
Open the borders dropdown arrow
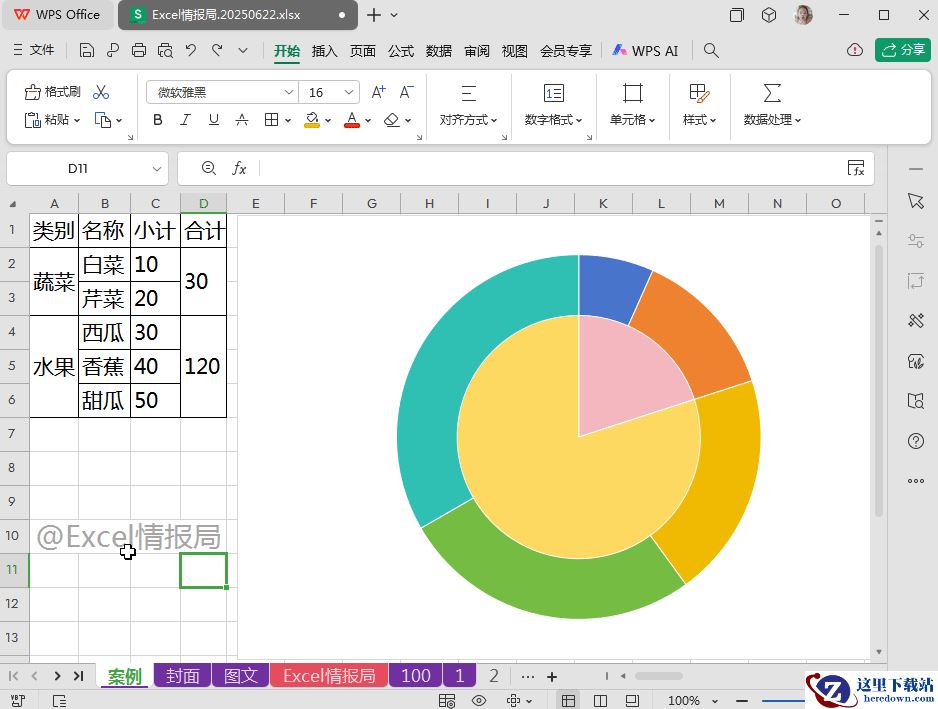[288, 120]
